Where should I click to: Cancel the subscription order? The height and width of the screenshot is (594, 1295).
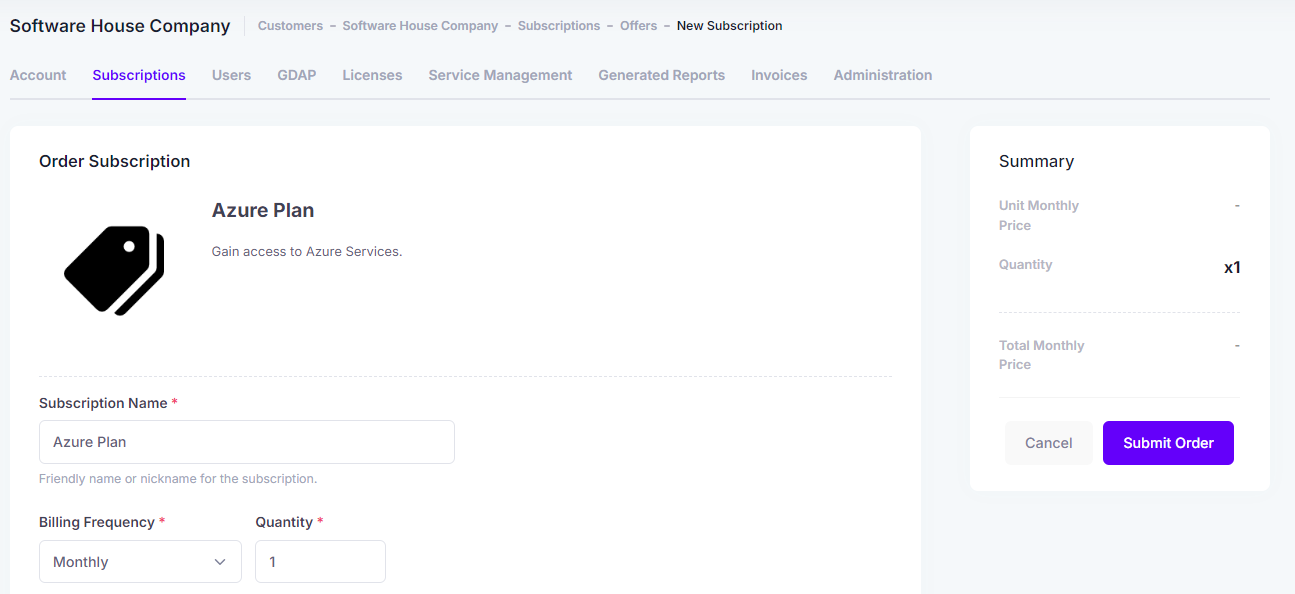point(1049,443)
